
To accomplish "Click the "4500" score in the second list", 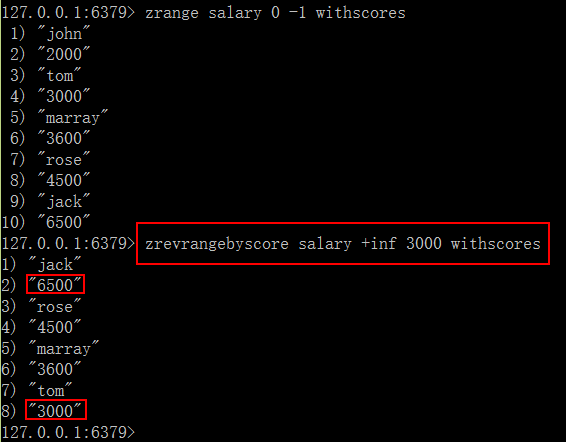I will (x=55, y=327).
